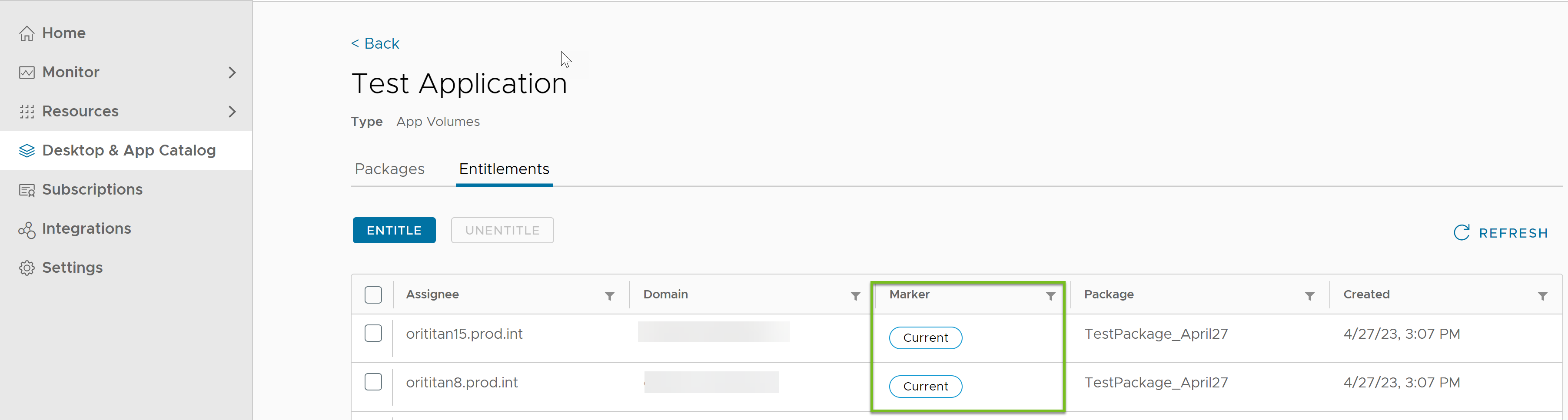Expand the Monitor menu chevron
Screen dimensions: 1568x420
(x=232, y=73)
